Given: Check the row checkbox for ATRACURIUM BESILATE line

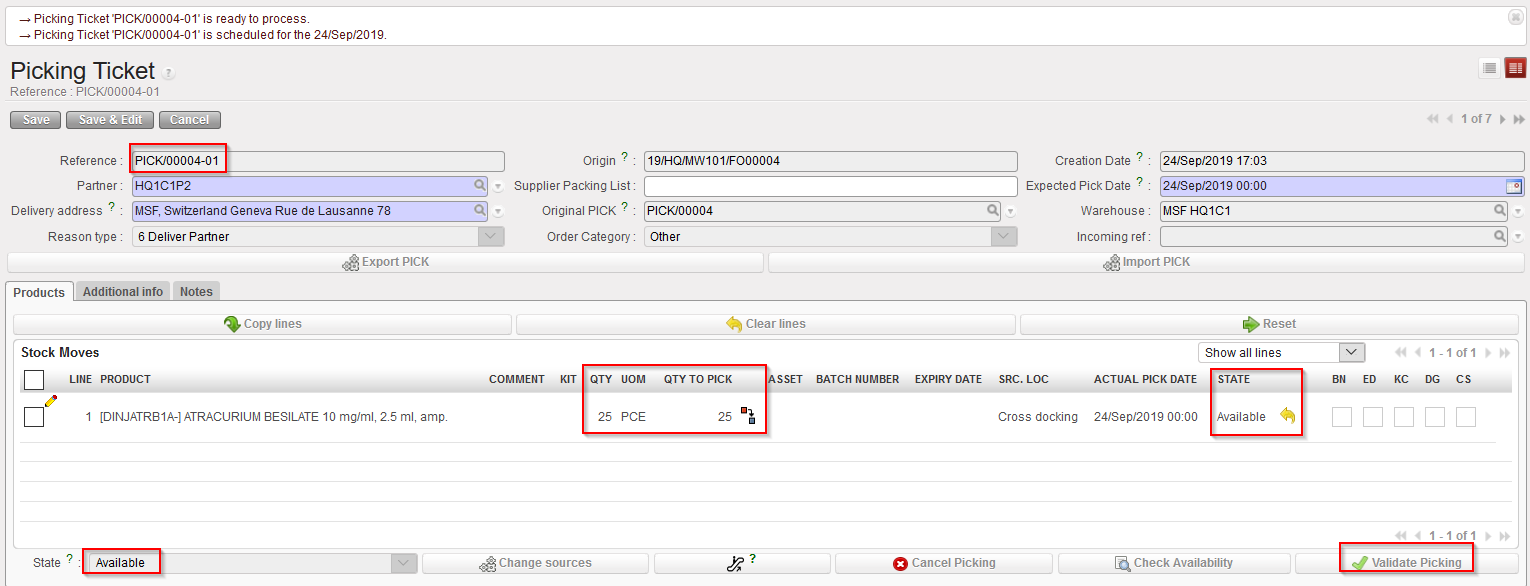Looking at the screenshot, I should [34, 417].
